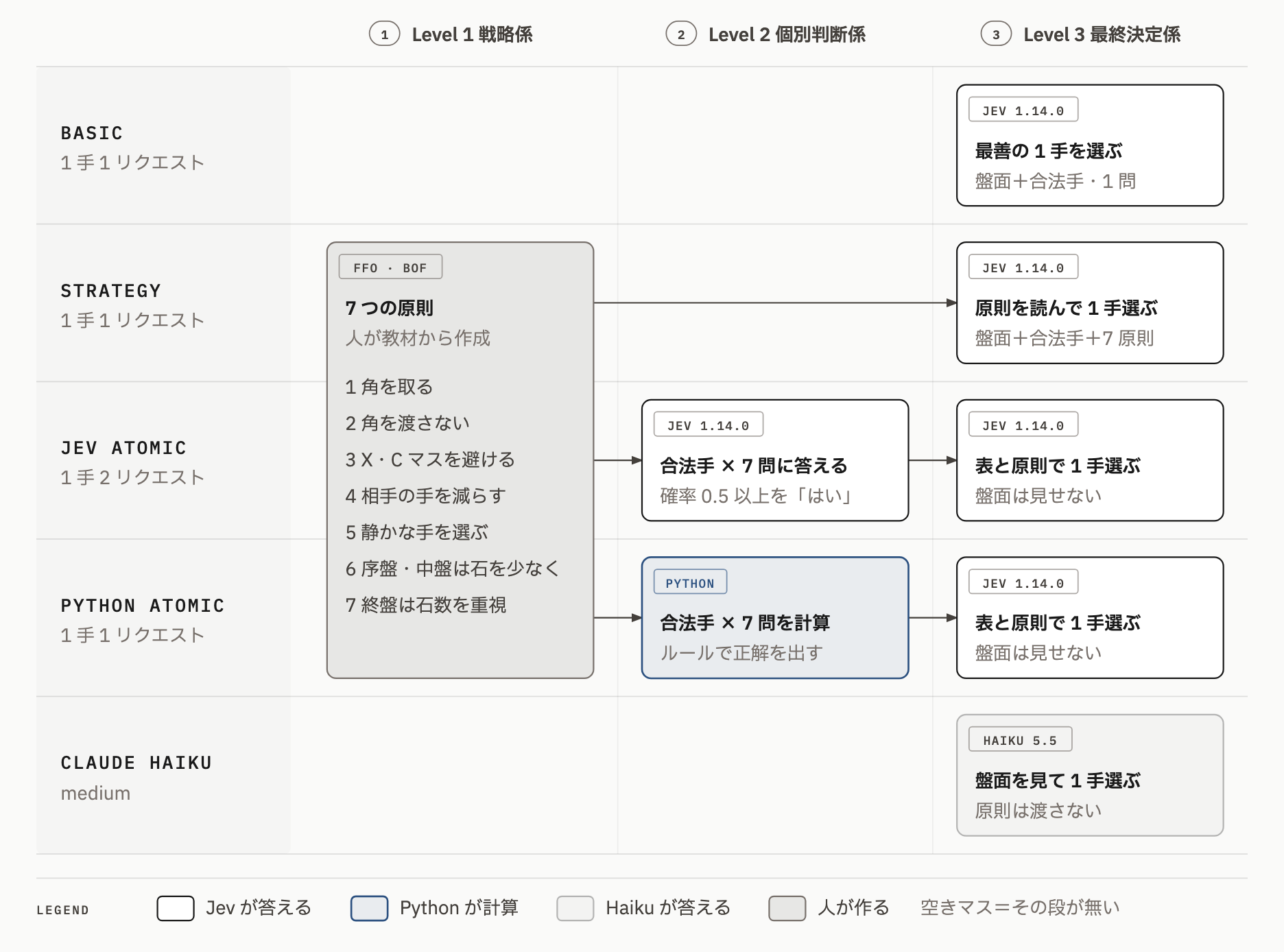
Task: Click the Python legend blue swatch
Action: click(x=369, y=908)
